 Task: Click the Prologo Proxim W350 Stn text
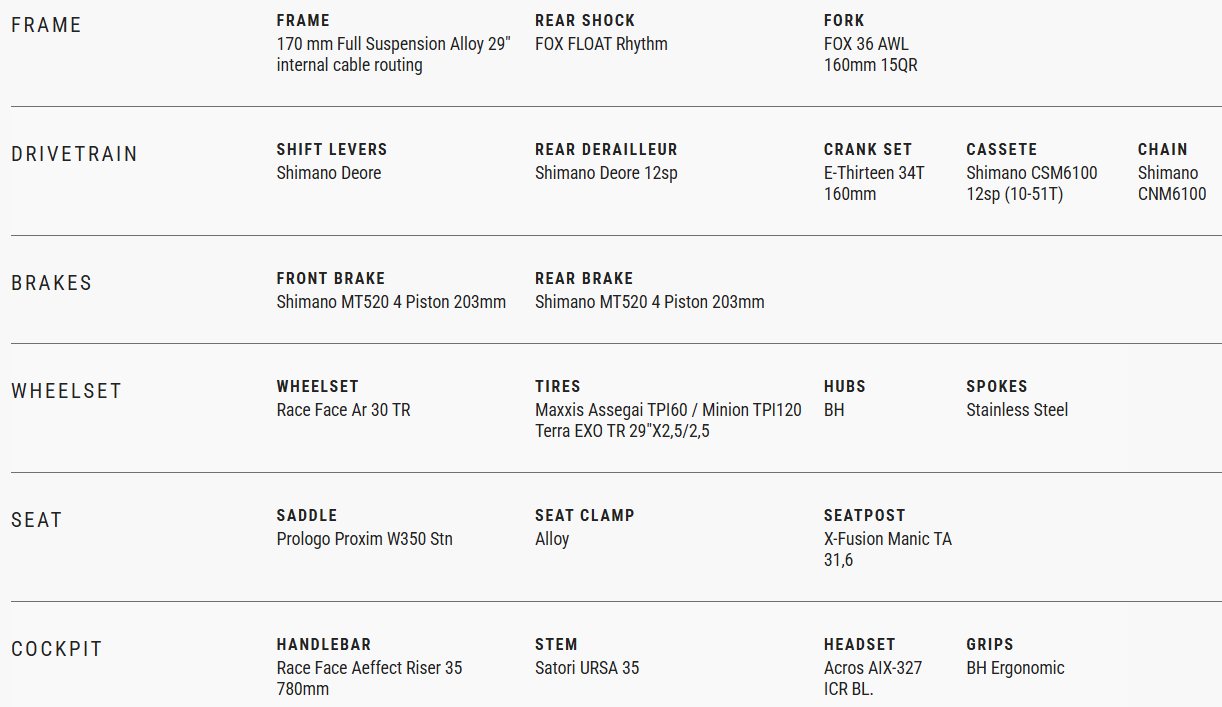[364, 539]
